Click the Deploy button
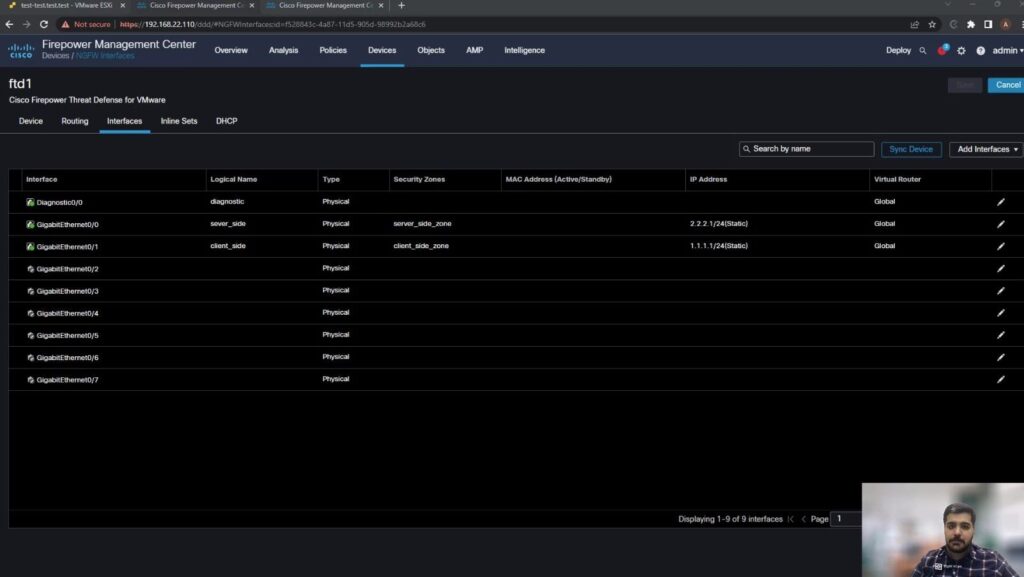 tap(898, 50)
